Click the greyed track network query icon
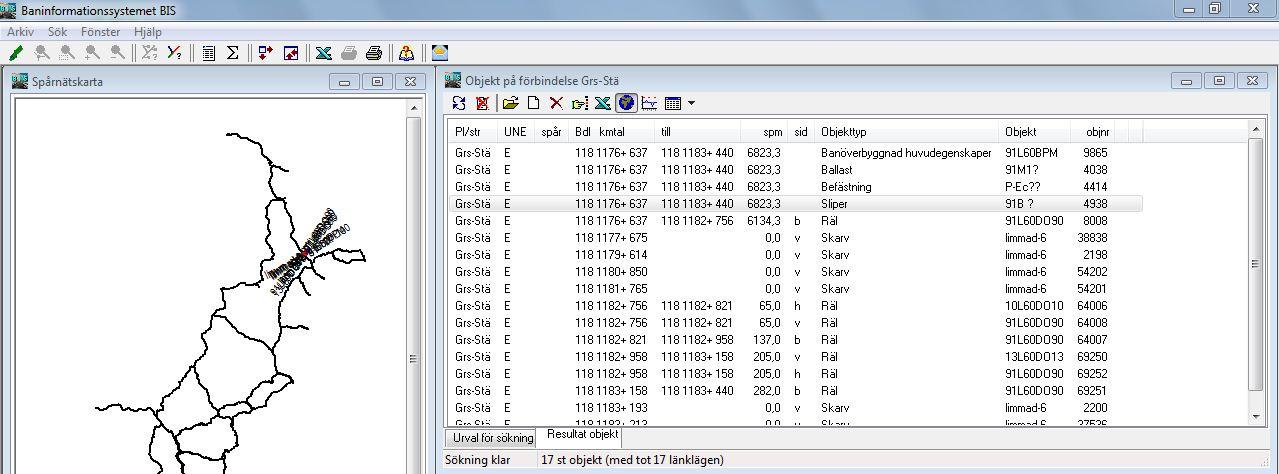Image resolution: width=1279 pixels, height=474 pixels. [x=150, y=53]
